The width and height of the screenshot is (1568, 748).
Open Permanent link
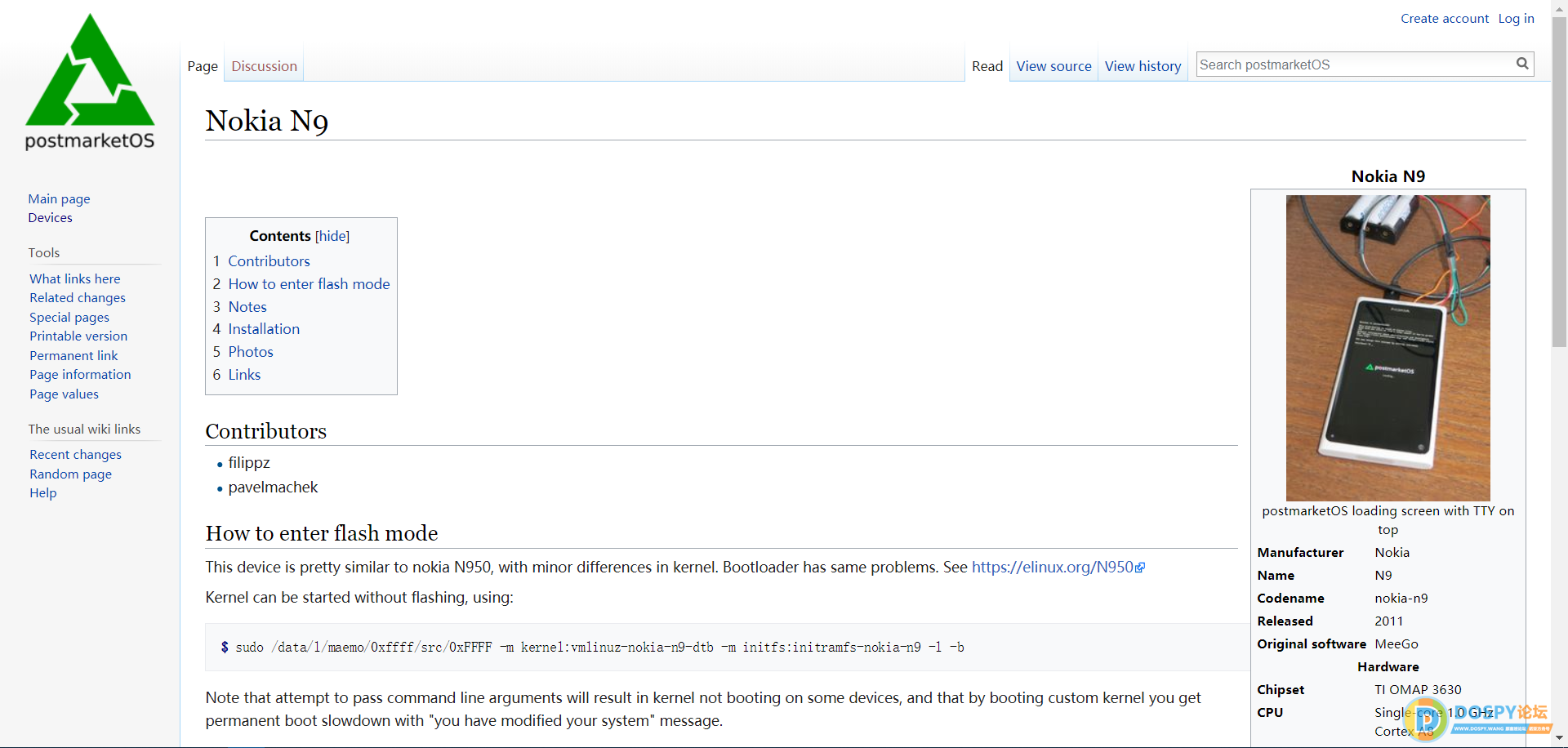(73, 355)
